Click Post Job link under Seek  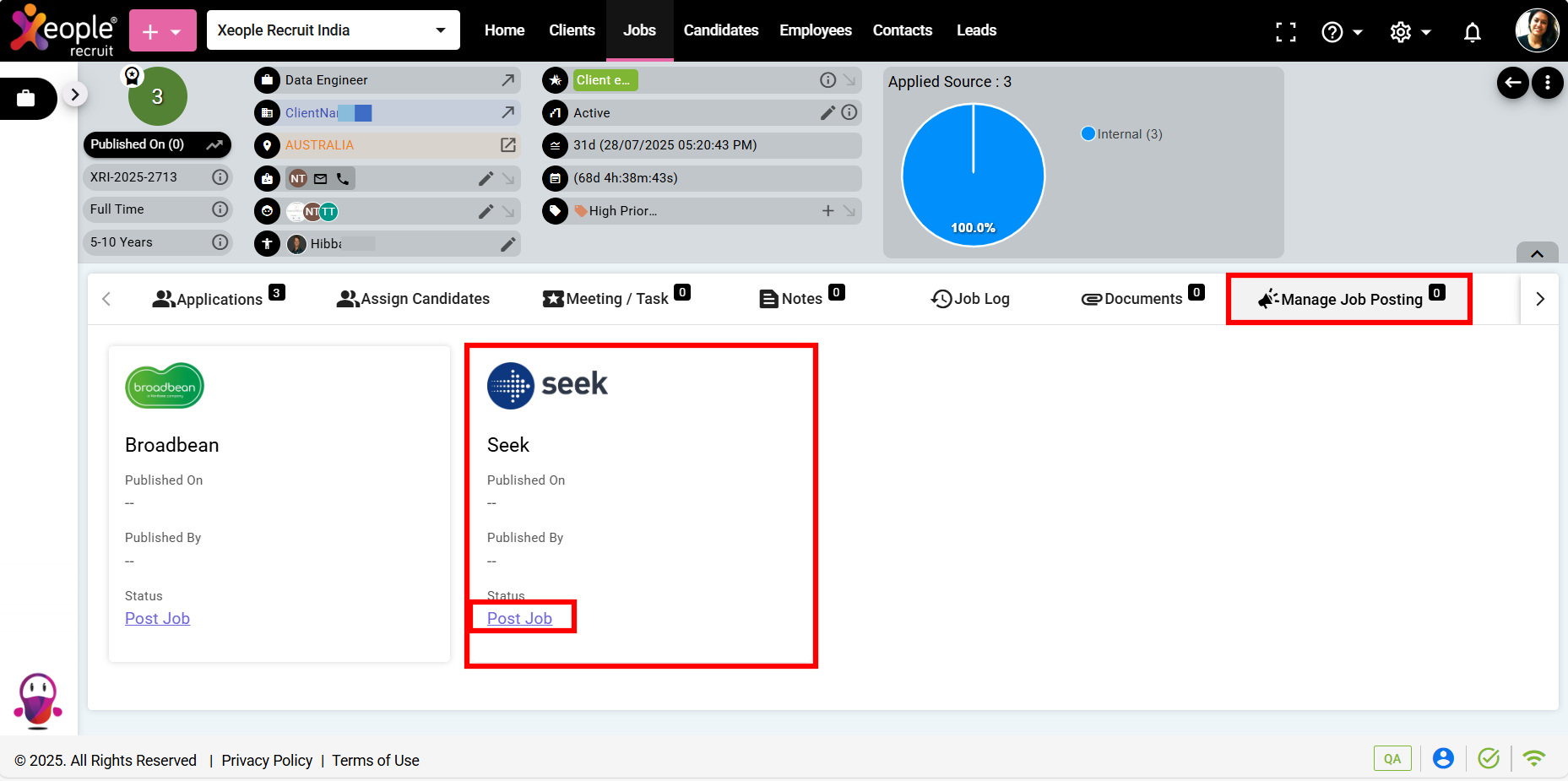[x=519, y=619]
